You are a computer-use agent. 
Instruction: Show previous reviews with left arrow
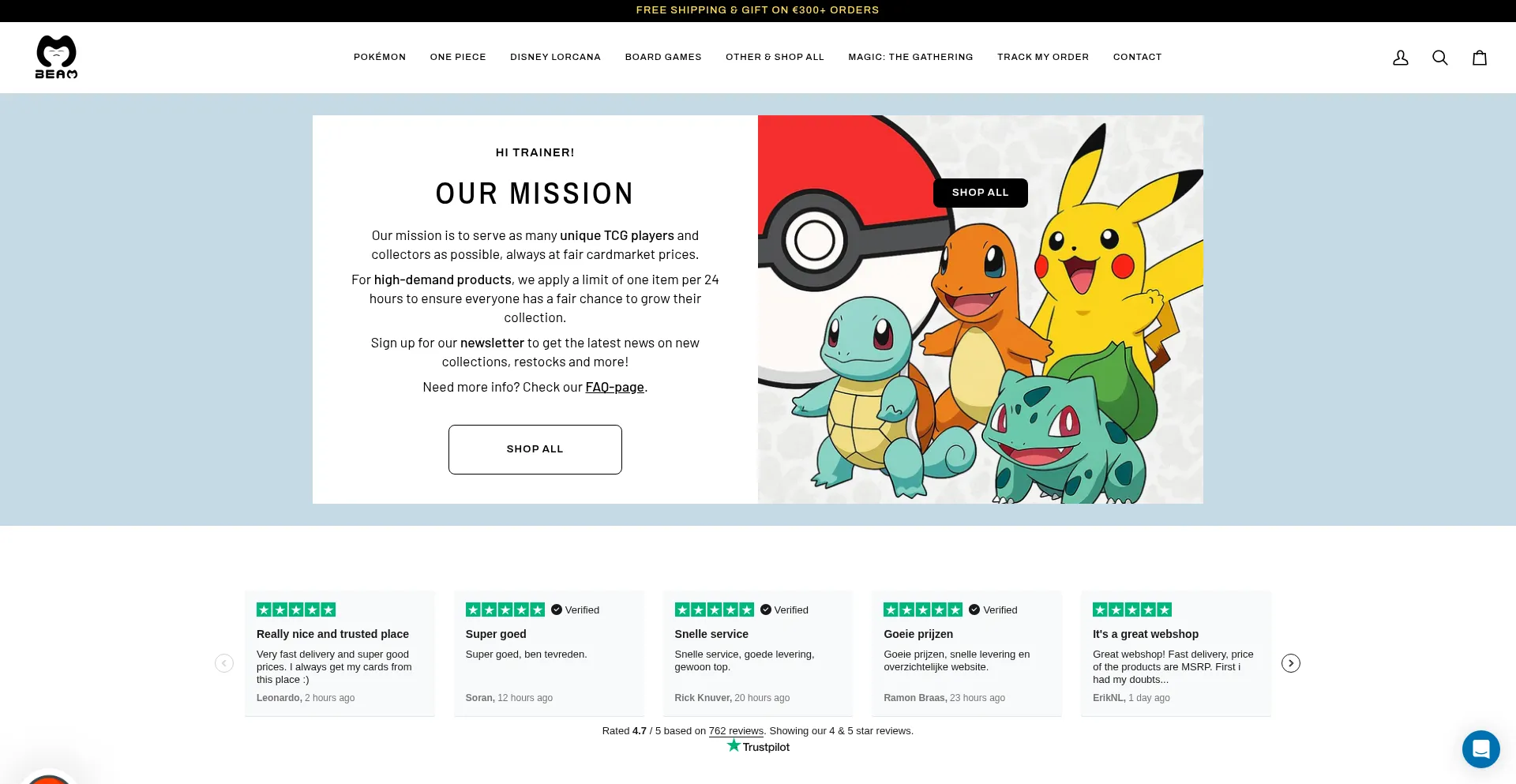(x=224, y=663)
